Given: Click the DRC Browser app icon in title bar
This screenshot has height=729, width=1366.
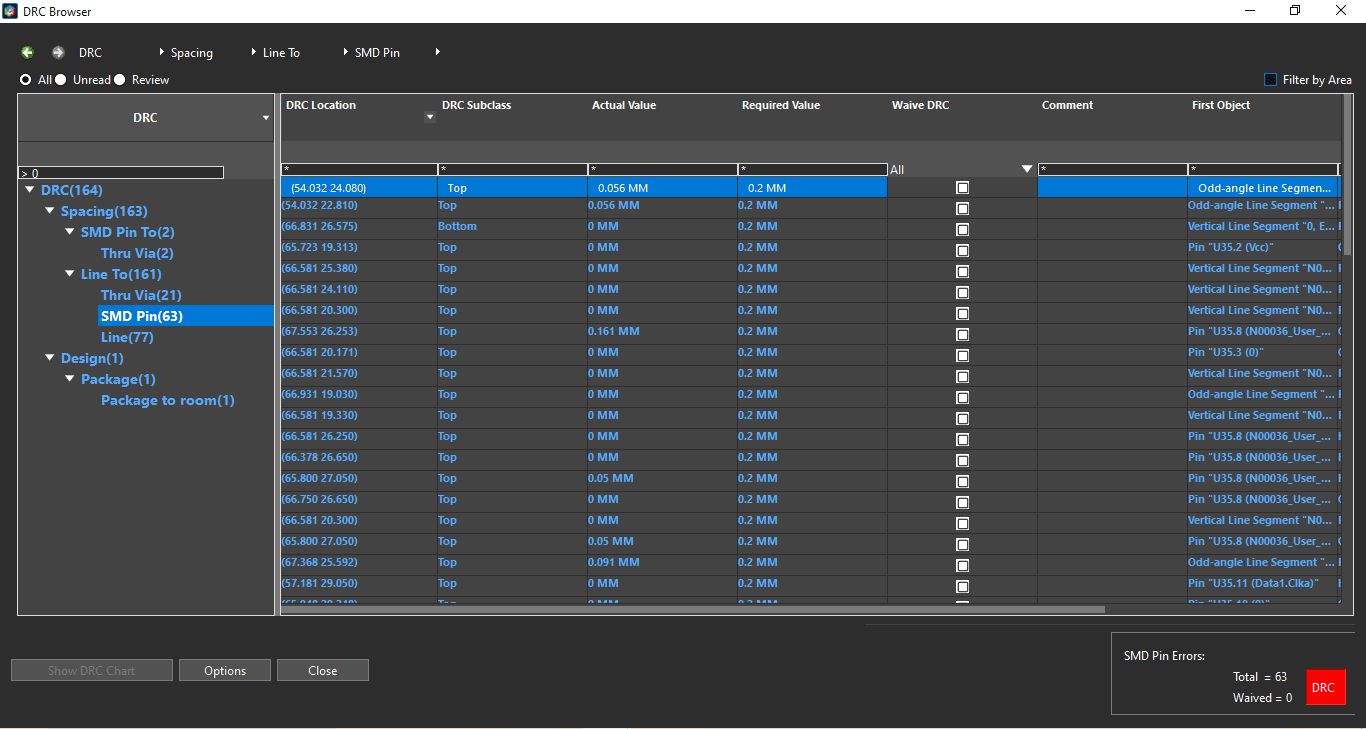Looking at the screenshot, I should coord(10,10).
